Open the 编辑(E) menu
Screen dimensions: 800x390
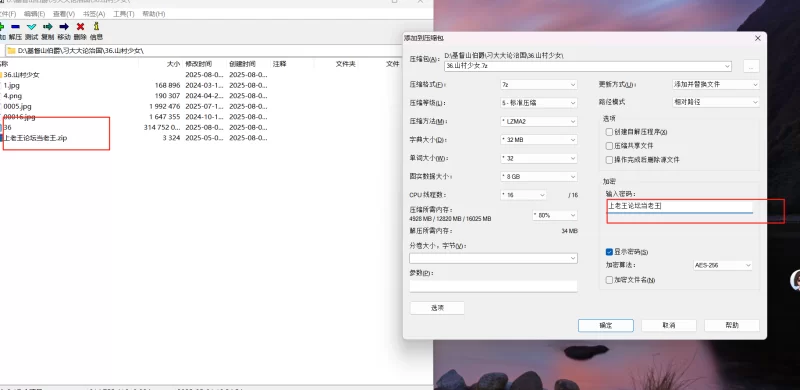tap(34, 14)
